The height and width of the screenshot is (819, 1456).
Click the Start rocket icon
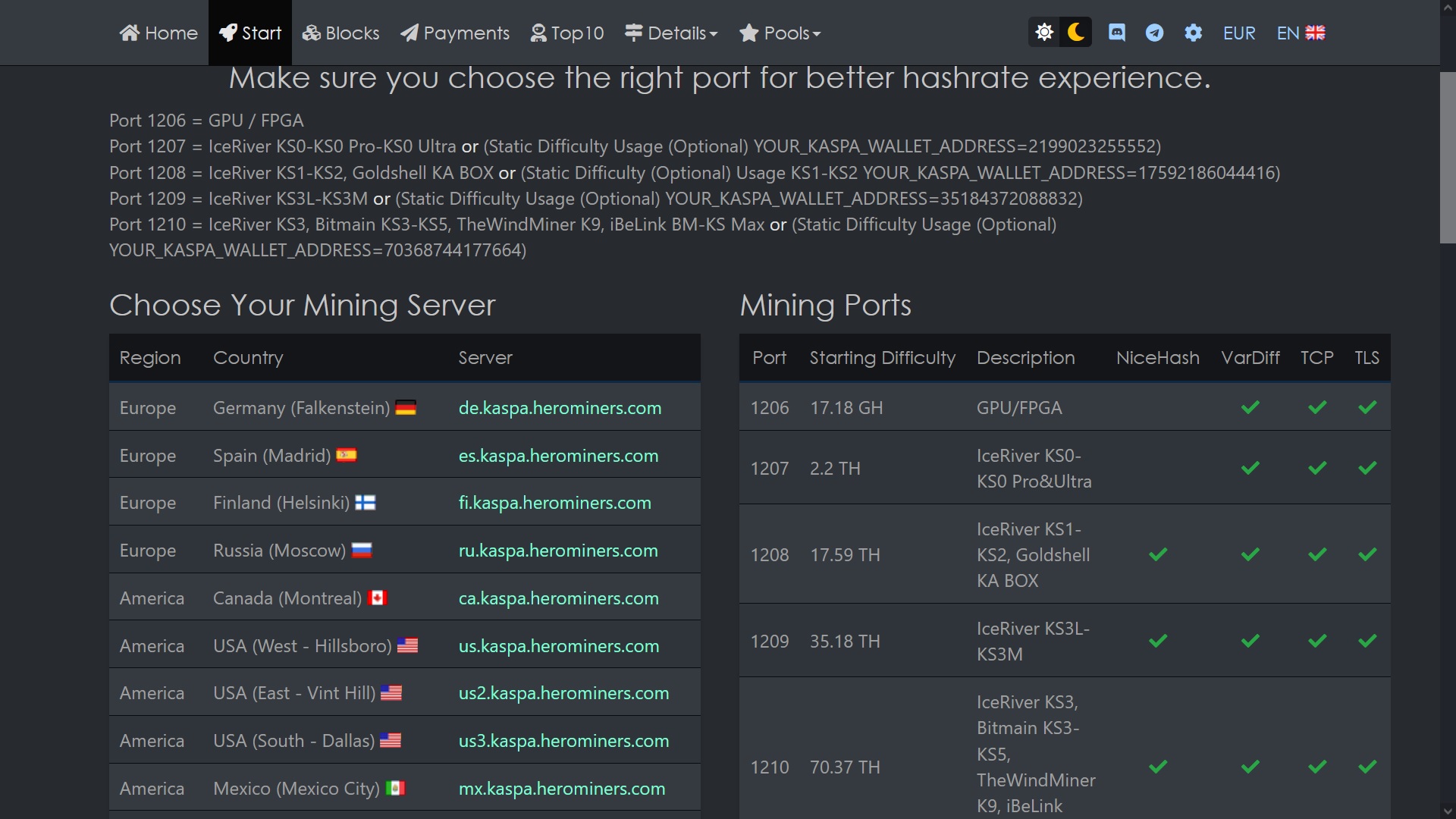[228, 33]
